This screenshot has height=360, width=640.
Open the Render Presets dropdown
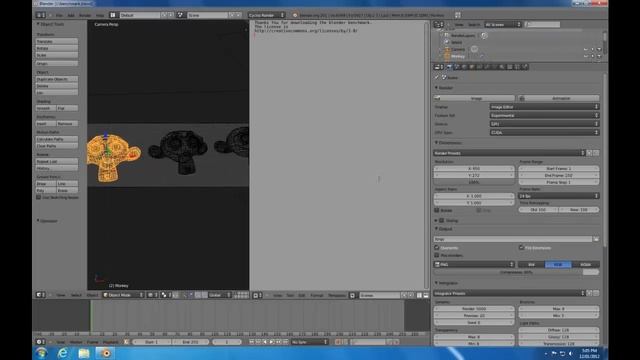pos(509,153)
